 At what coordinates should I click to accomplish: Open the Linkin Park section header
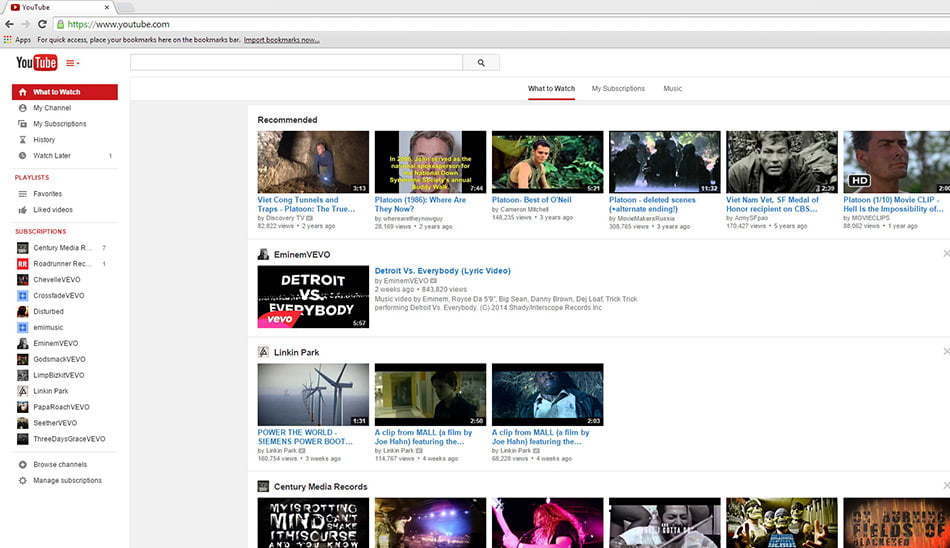(296, 352)
